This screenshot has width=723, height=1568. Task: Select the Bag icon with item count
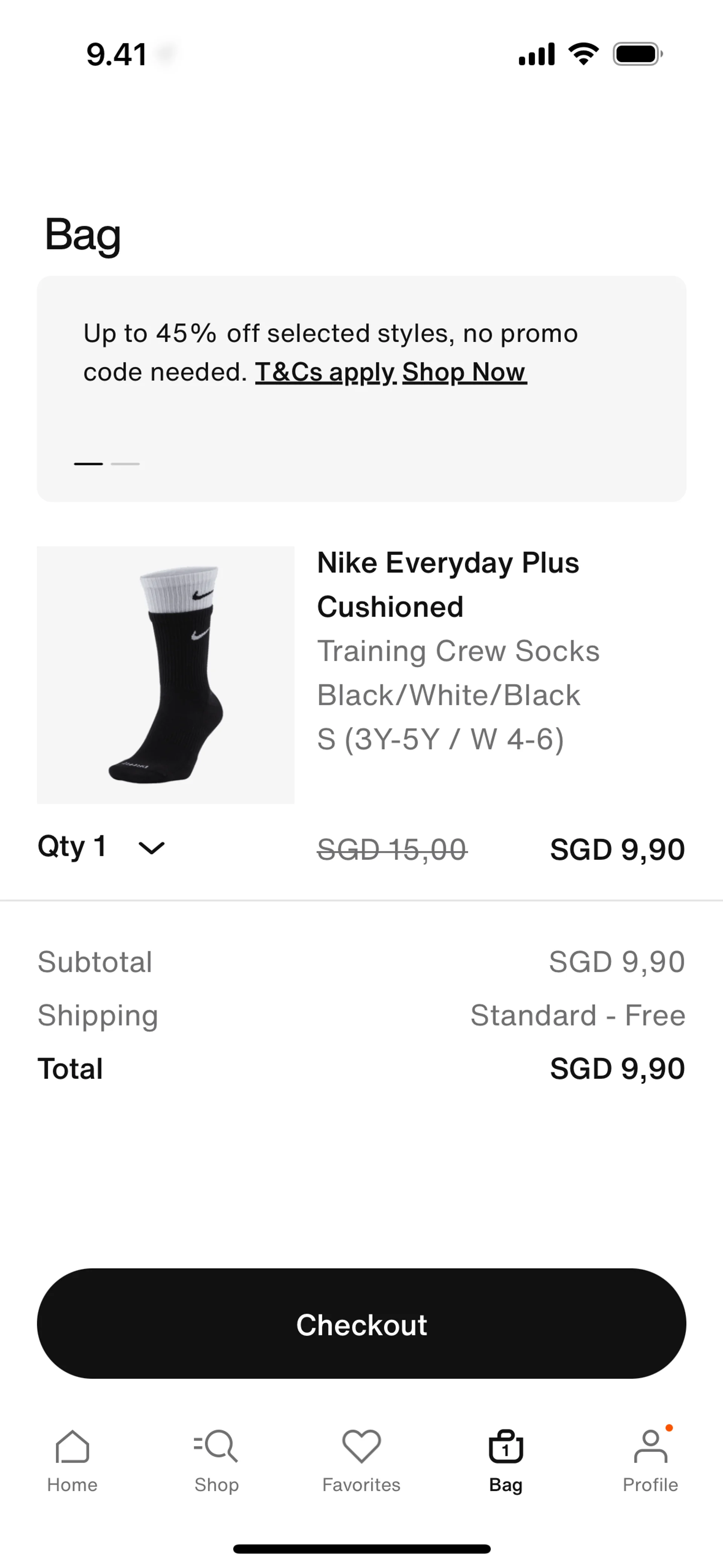506,1446
